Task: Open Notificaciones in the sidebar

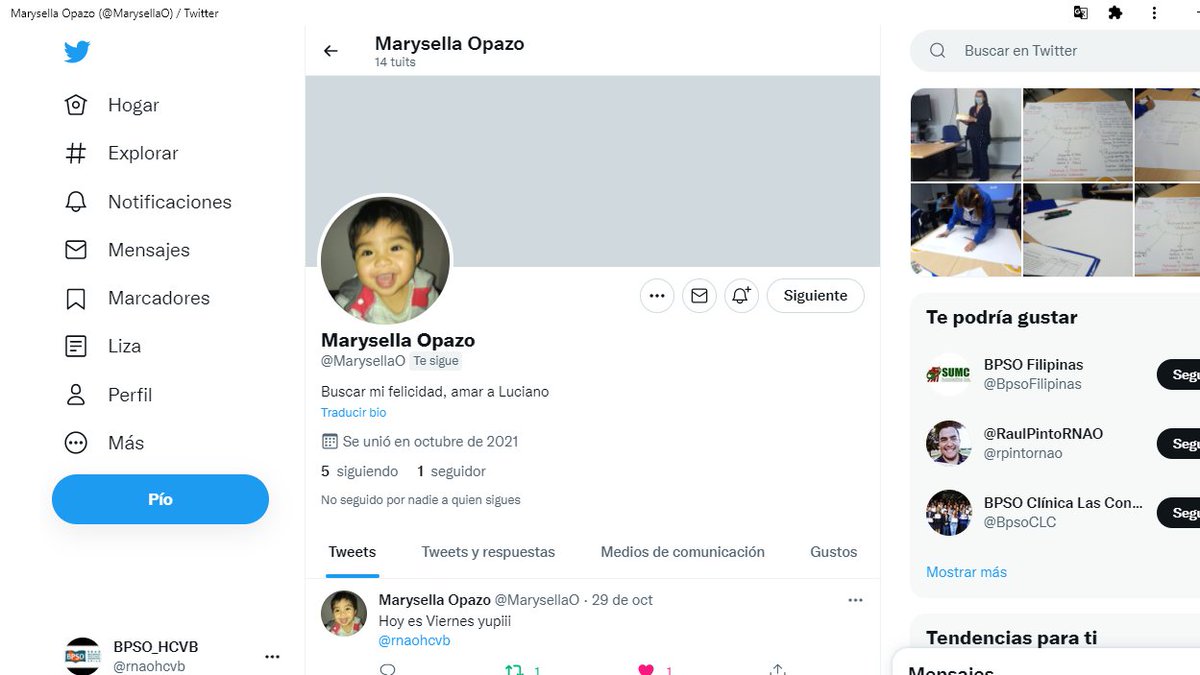Action: [x=148, y=202]
